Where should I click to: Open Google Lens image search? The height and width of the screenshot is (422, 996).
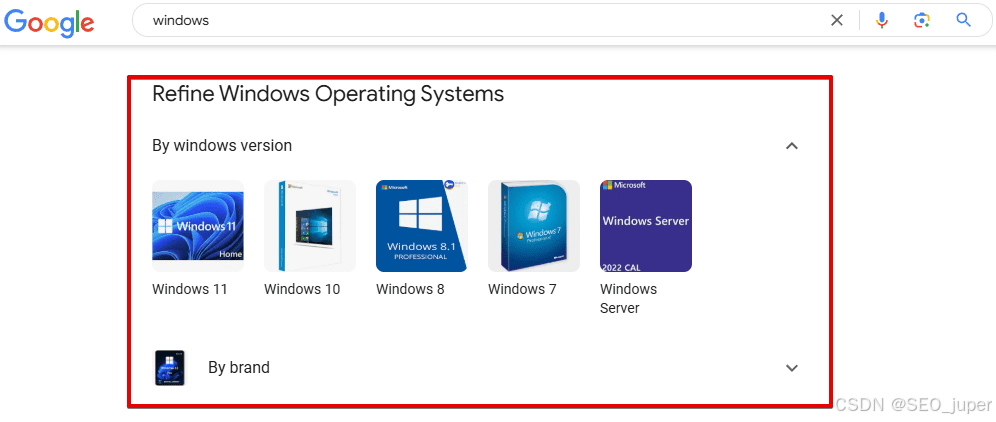point(922,20)
